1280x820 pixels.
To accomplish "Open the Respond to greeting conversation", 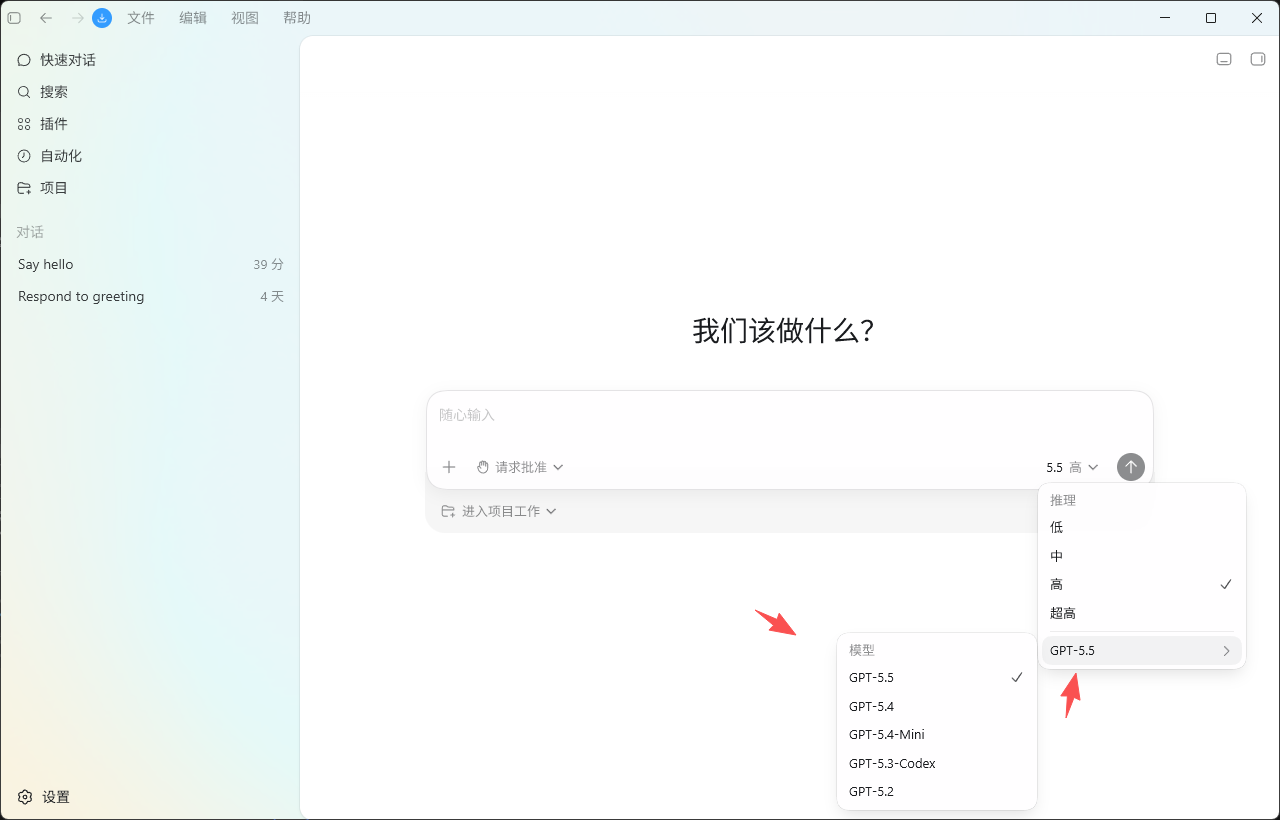I will tap(150, 296).
